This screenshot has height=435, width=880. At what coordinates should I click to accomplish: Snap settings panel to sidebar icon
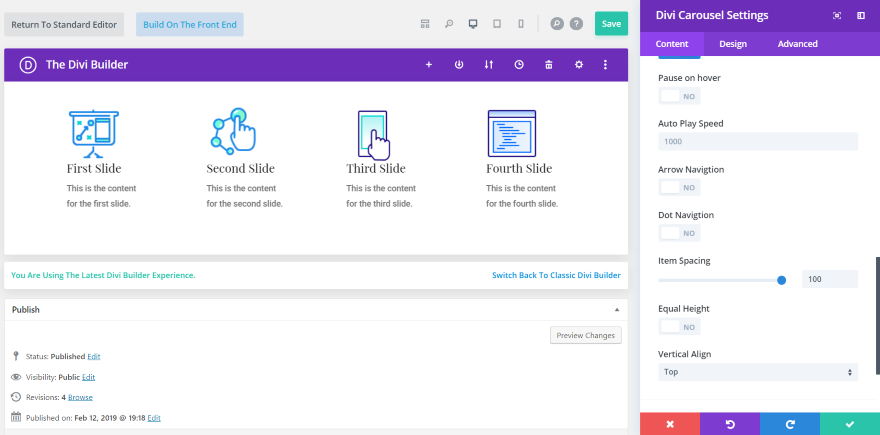point(861,16)
